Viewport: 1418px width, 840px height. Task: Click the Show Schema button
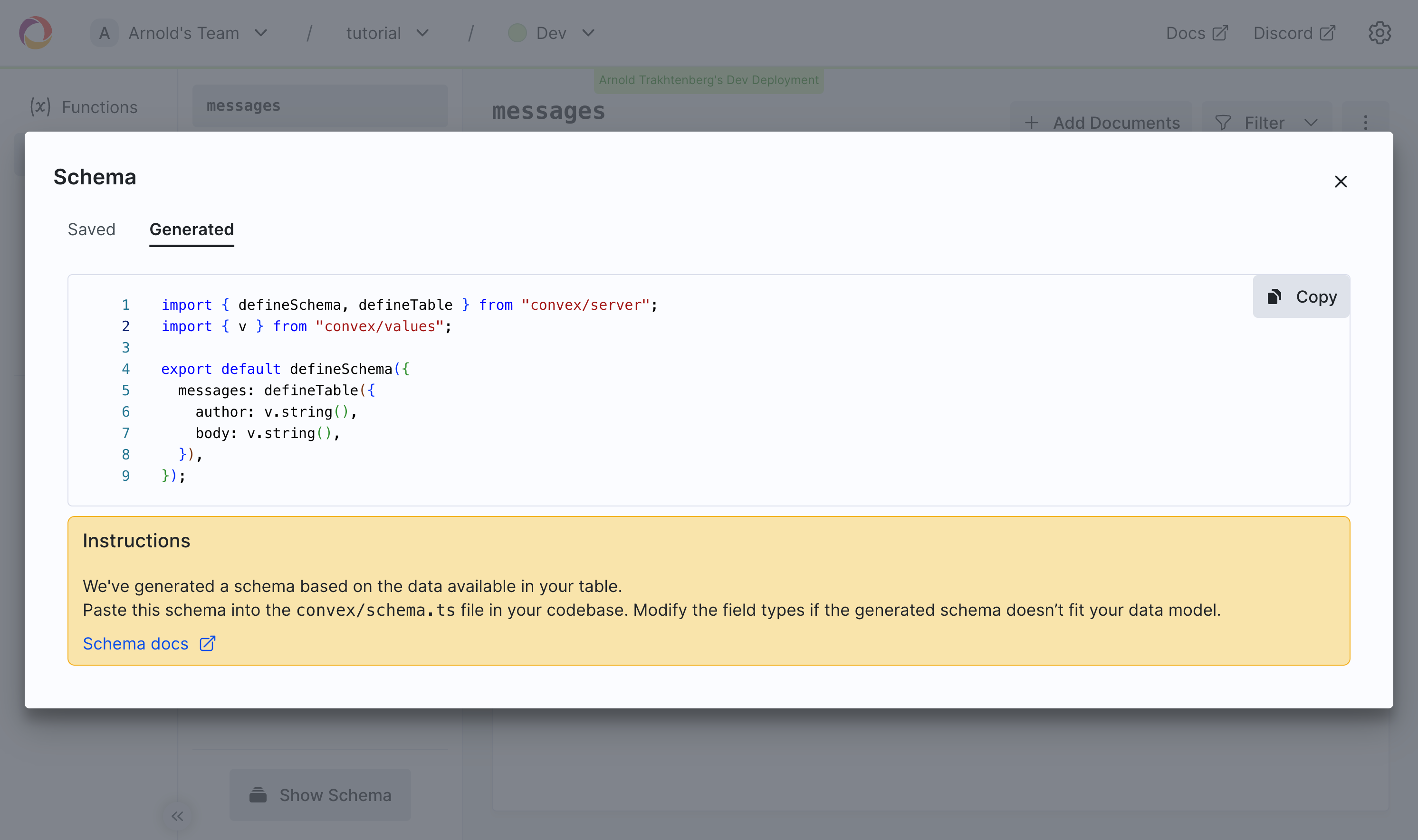[320, 795]
